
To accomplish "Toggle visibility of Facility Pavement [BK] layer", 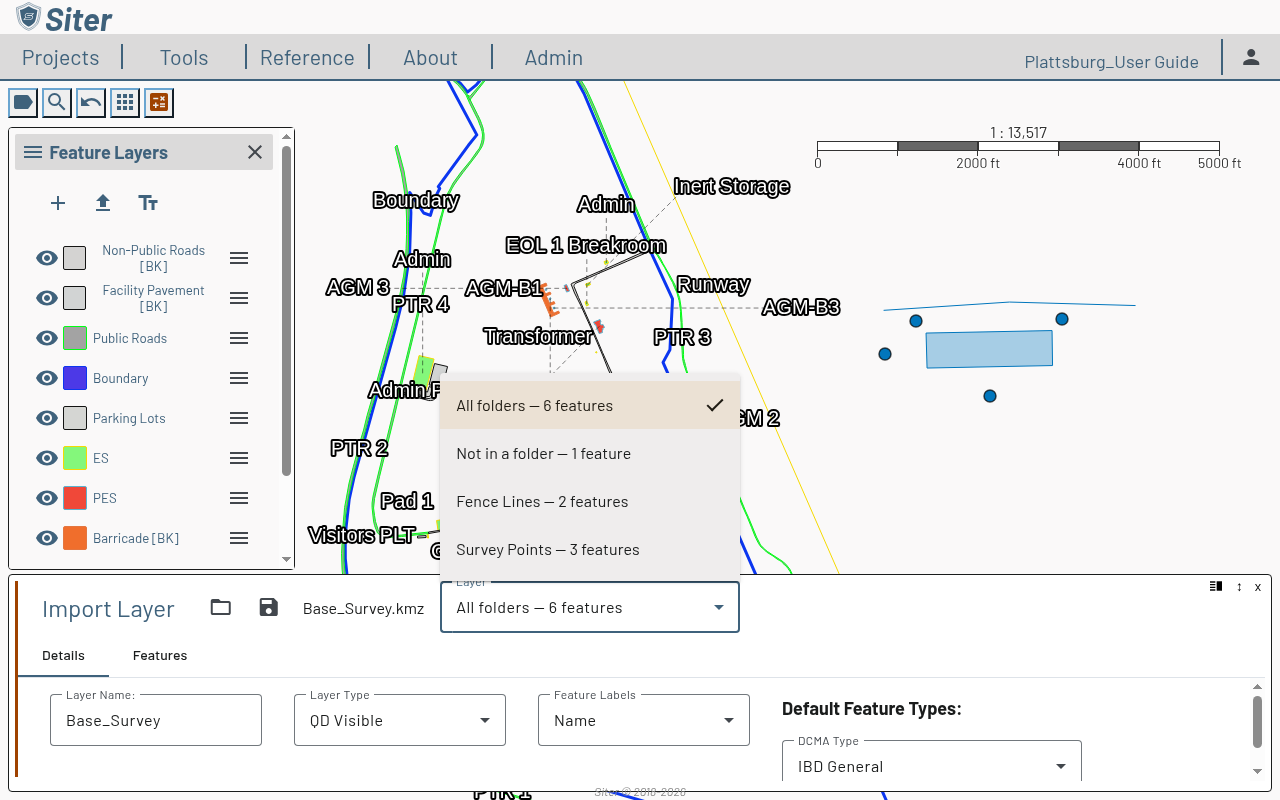I will coord(46,298).
